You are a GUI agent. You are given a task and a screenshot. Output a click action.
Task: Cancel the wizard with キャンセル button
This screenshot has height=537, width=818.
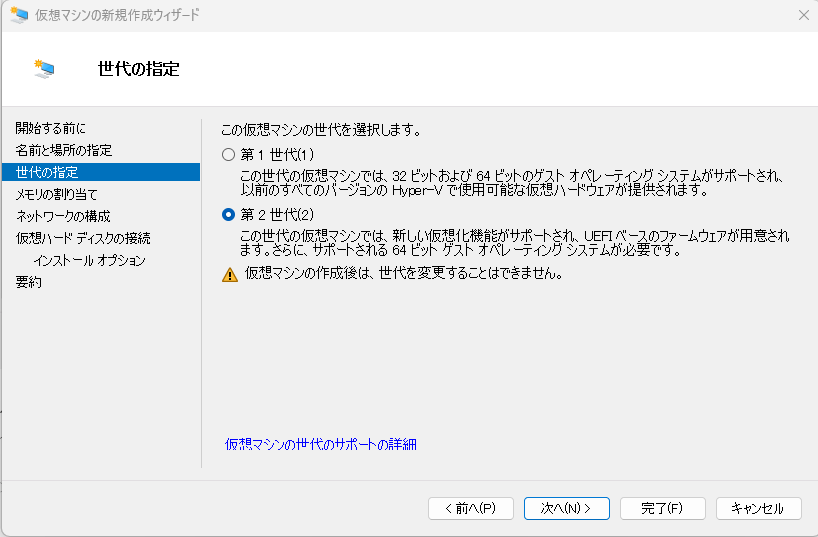coord(758,508)
